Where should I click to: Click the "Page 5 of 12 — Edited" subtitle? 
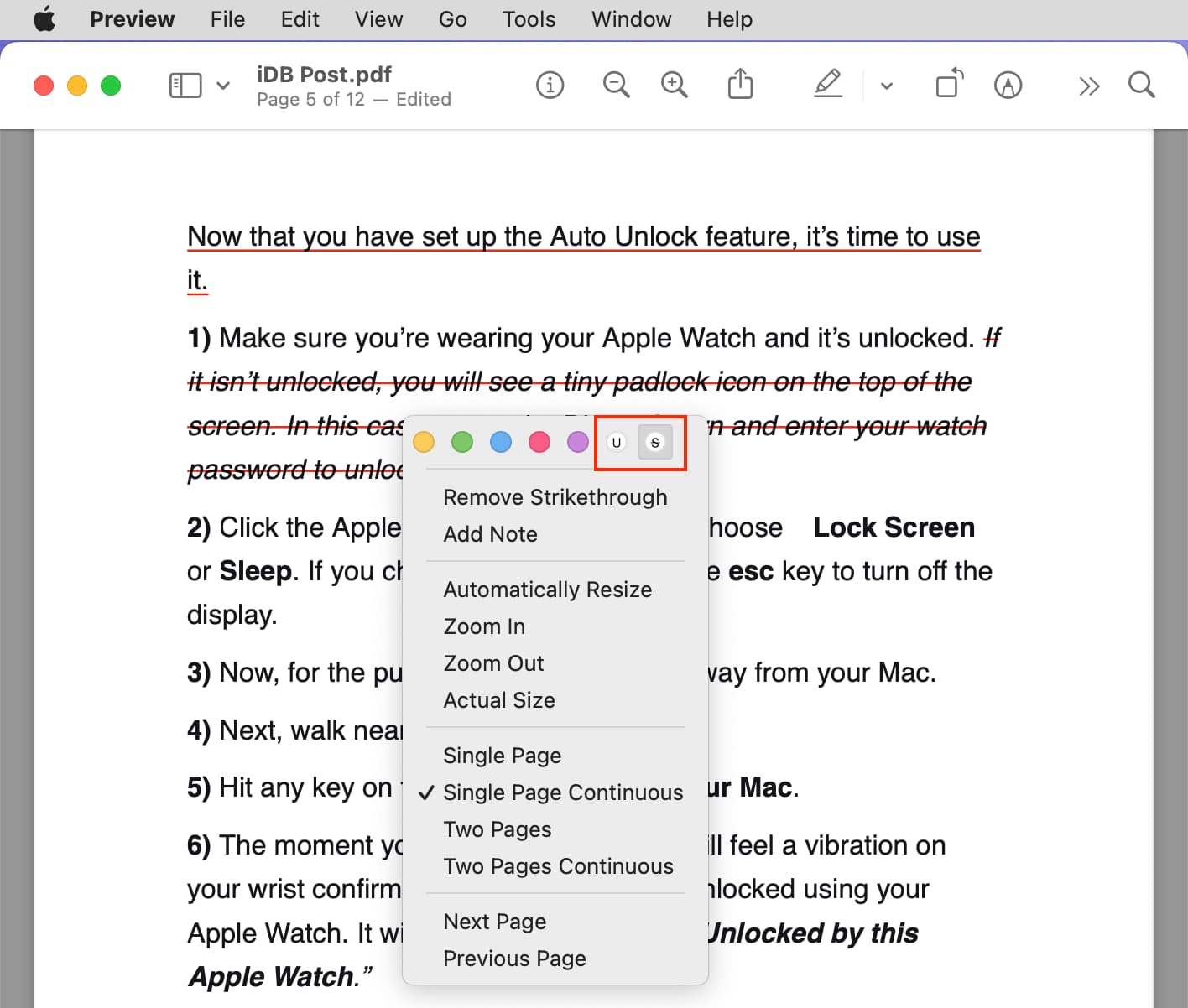pos(354,99)
